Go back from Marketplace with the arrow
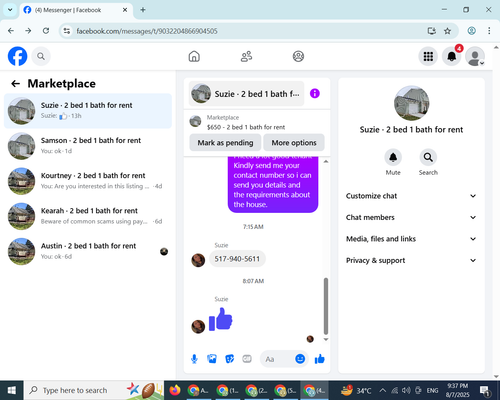The height and width of the screenshot is (400, 500). [15, 84]
